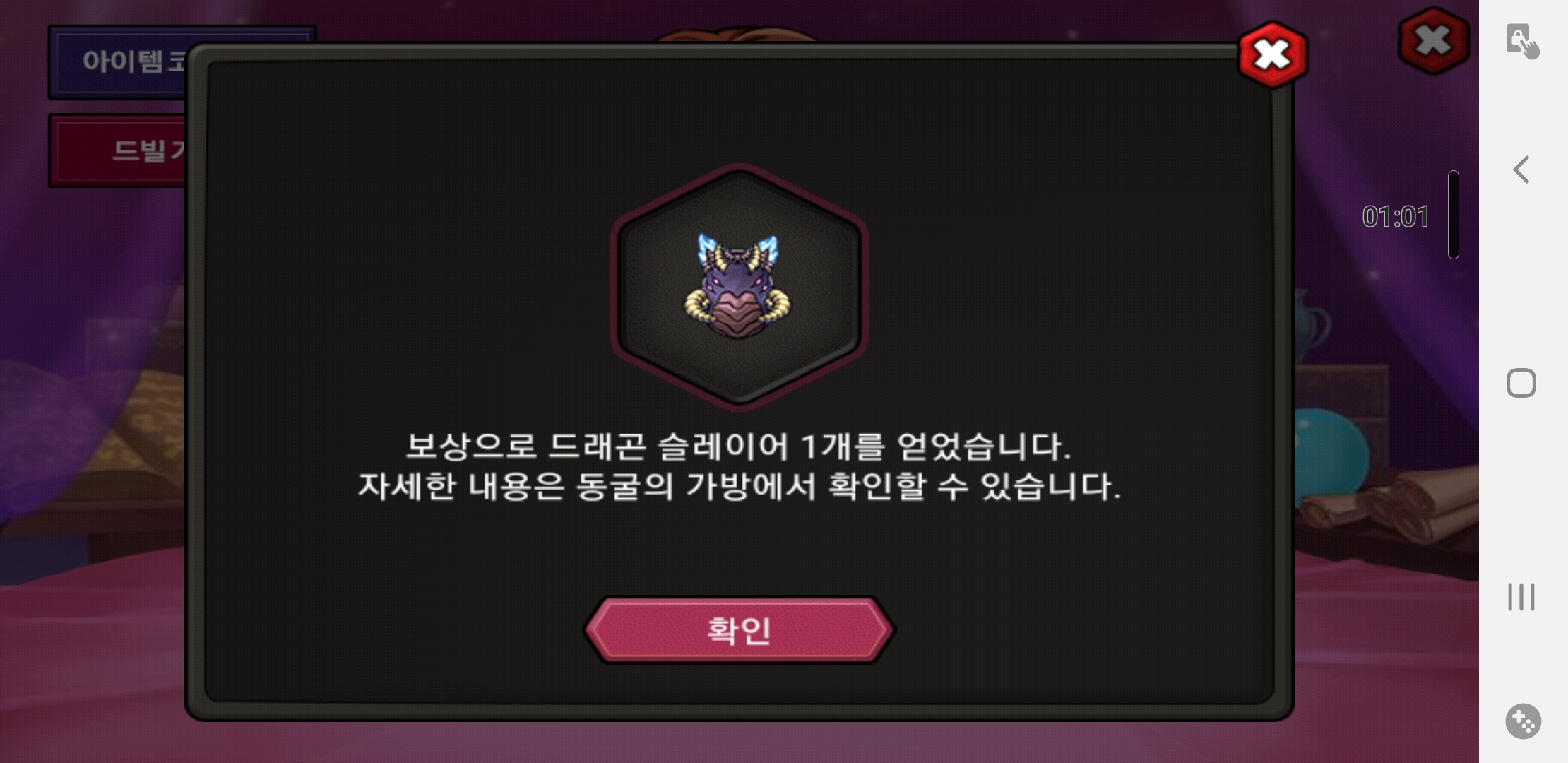The height and width of the screenshot is (763, 1568).
Task: Close the reward popup with red X
Action: tap(1273, 55)
